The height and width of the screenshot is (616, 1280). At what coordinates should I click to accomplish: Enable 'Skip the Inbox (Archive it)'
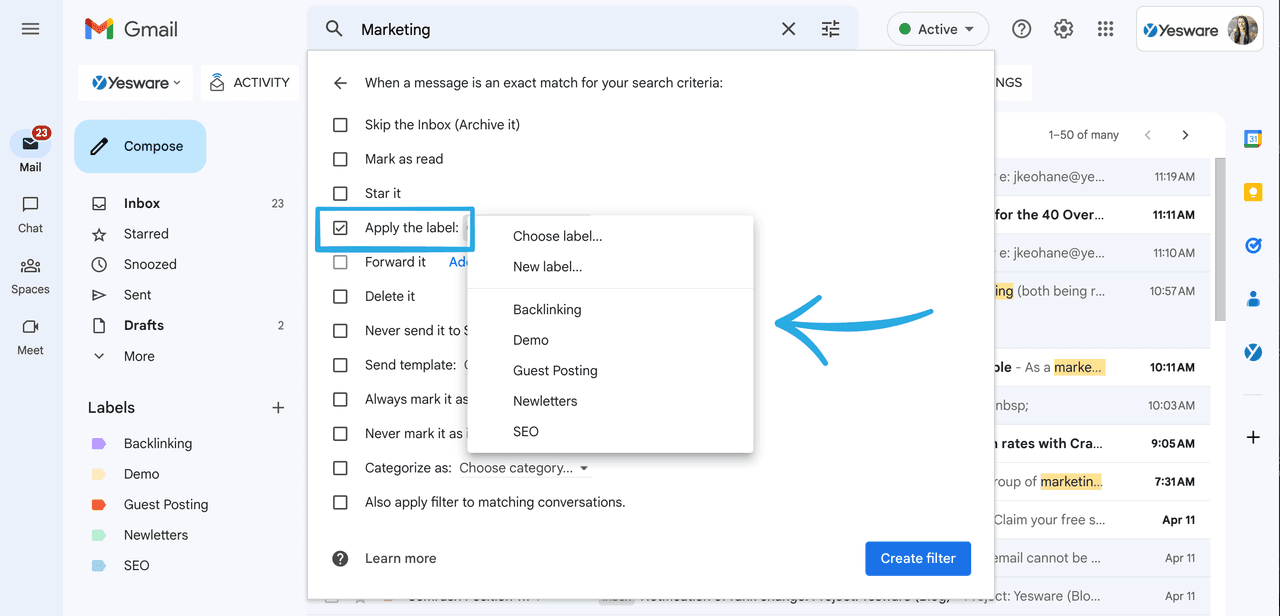pos(340,124)
